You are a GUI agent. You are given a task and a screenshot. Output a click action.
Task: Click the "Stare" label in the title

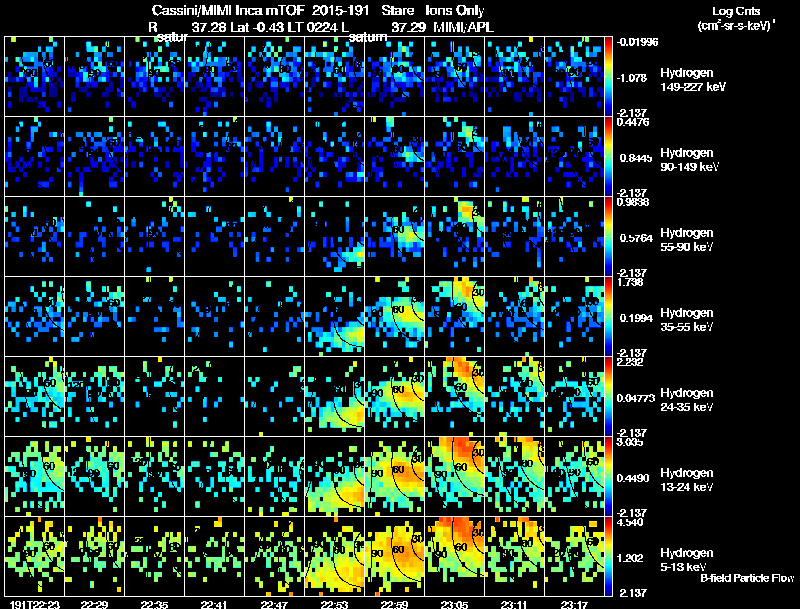(397, 11)
